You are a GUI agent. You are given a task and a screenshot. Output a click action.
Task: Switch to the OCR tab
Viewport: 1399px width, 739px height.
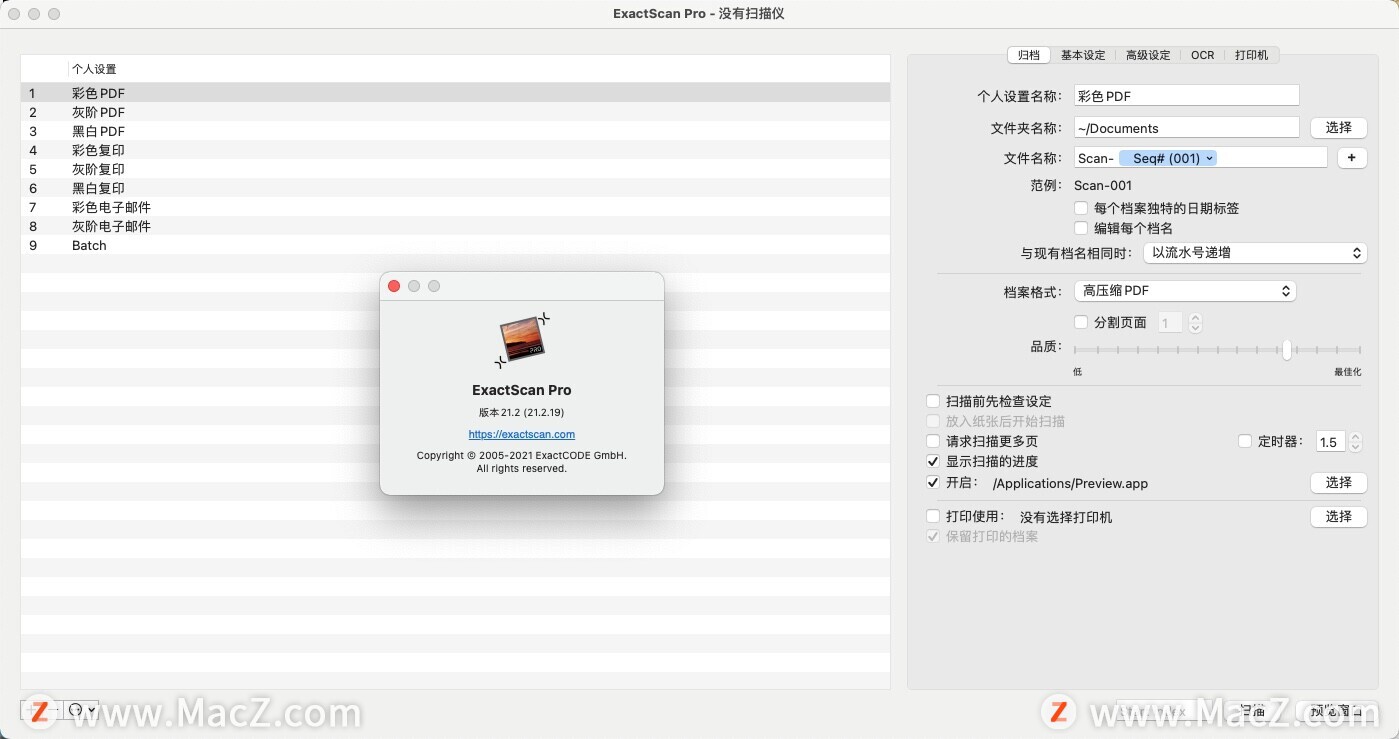(1203, 55)
